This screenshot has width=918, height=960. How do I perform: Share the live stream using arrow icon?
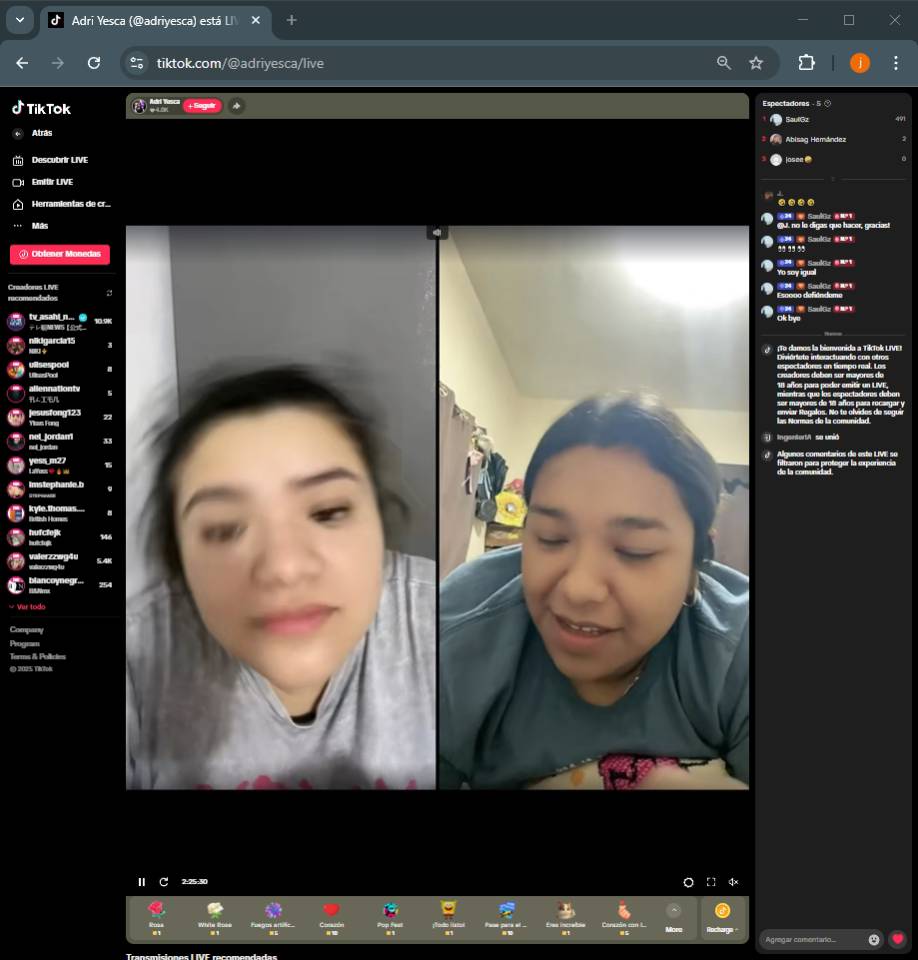tap(236, 106)
